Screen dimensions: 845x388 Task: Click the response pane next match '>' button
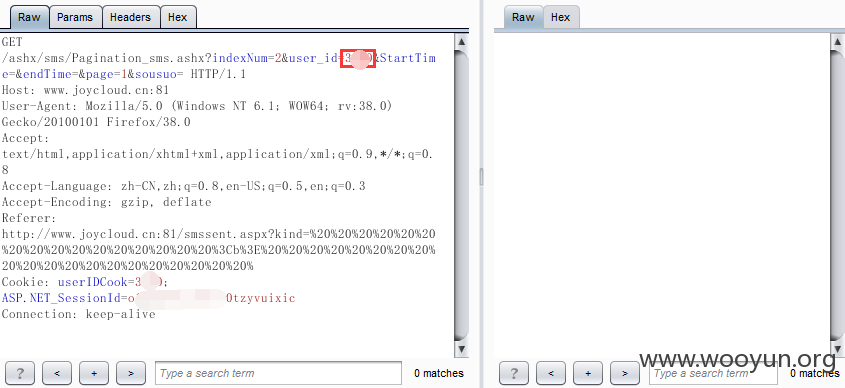pyautogui.click(x=625, y=373)
